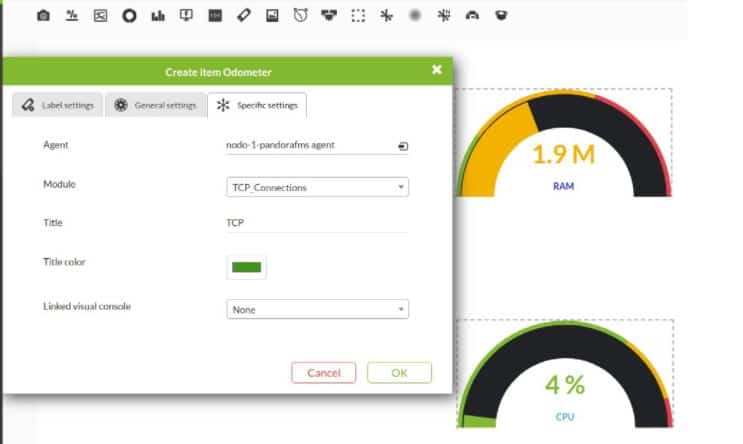Image resolution: width=743 pixels, height=444 pixels.
Task: Click the Title color label text
Action: coord(64,262)
